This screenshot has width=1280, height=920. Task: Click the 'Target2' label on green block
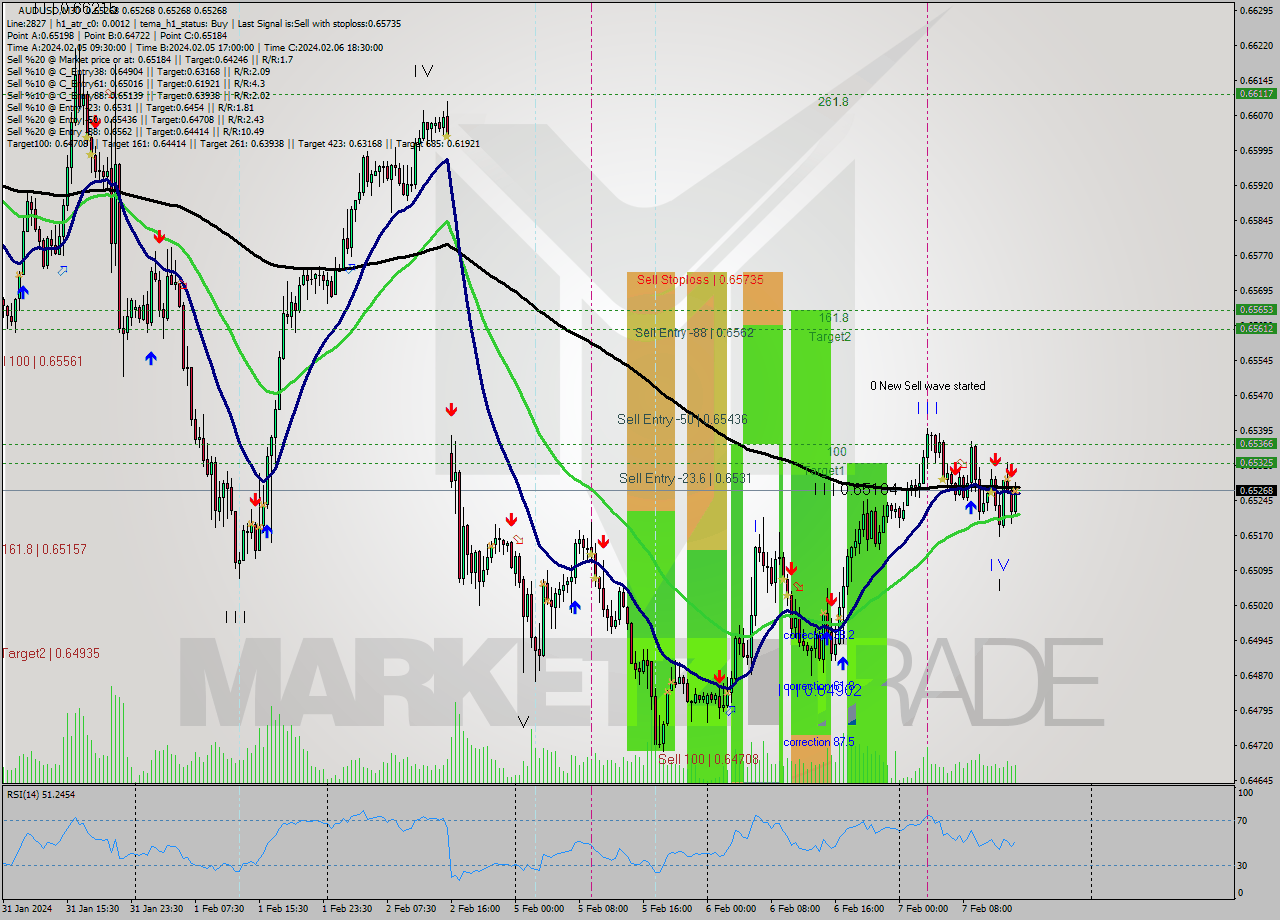point(830,337)
